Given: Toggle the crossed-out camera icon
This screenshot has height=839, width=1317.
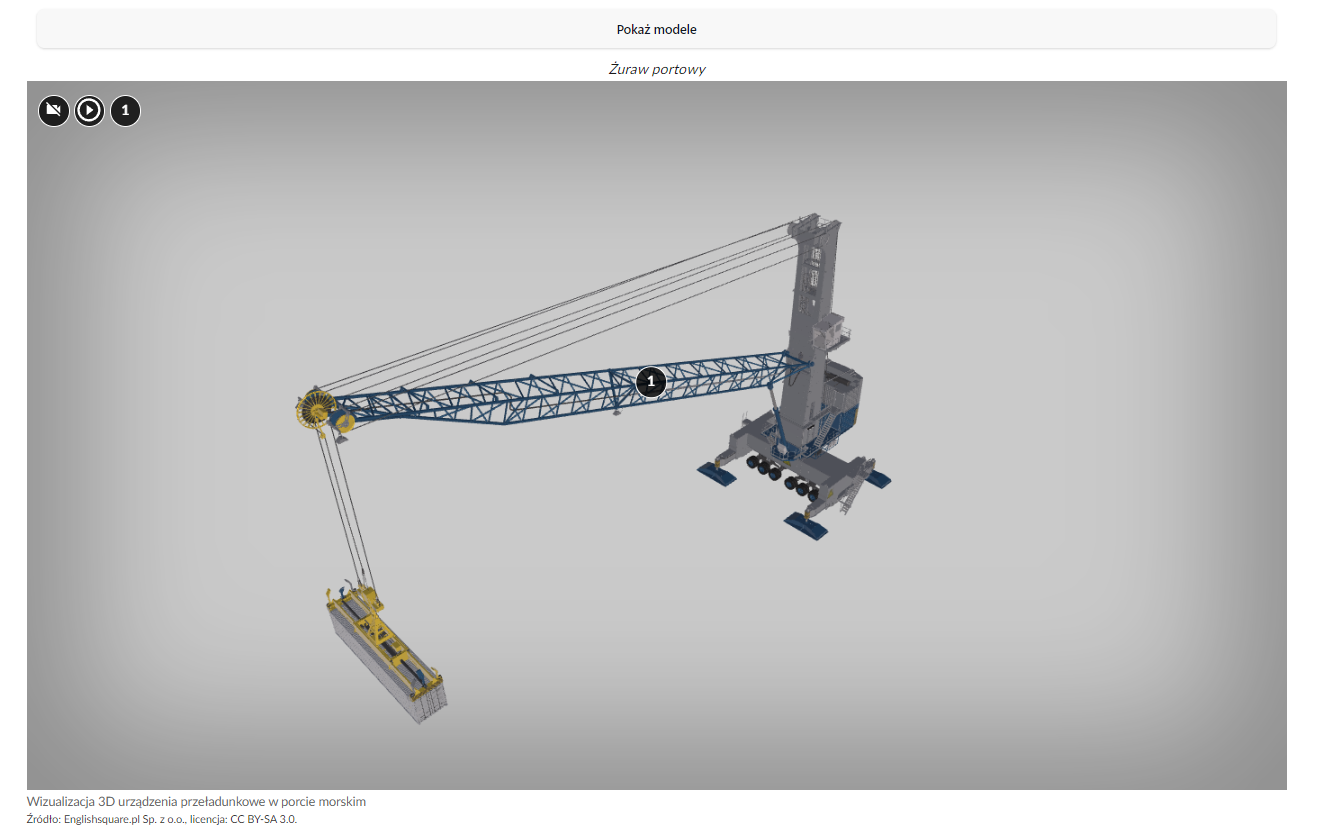Looking at the screenshot, I should click(54, 110).
